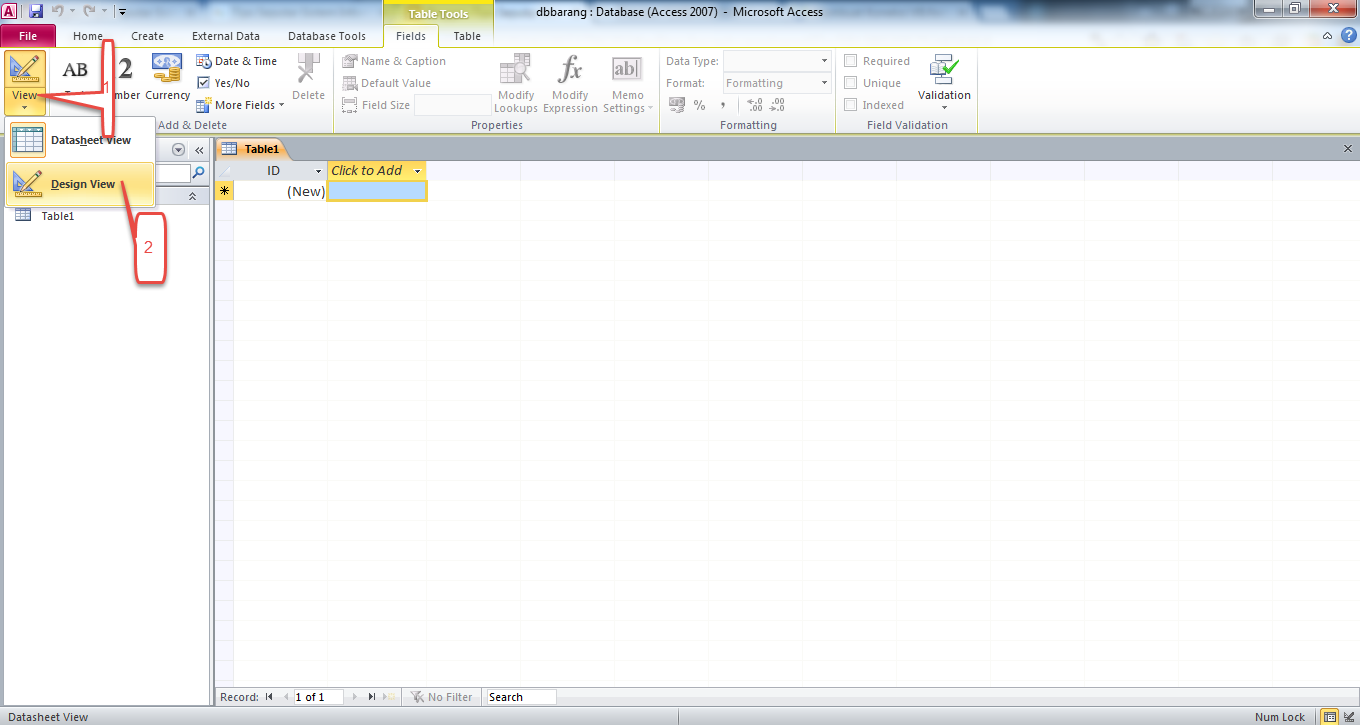Toggle the Required checkbox

(851, 61)
